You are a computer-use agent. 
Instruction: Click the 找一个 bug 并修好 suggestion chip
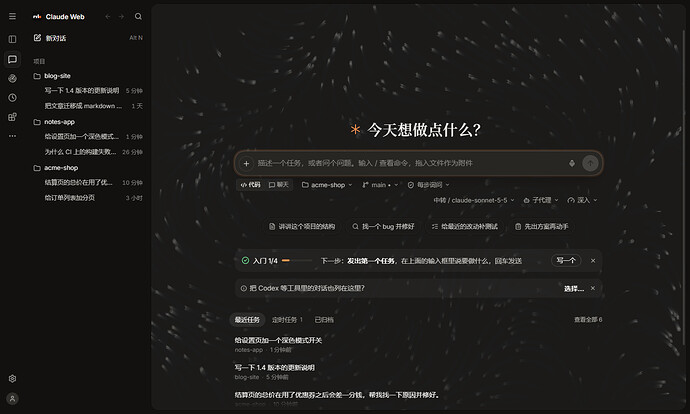[x=383, y=227]
